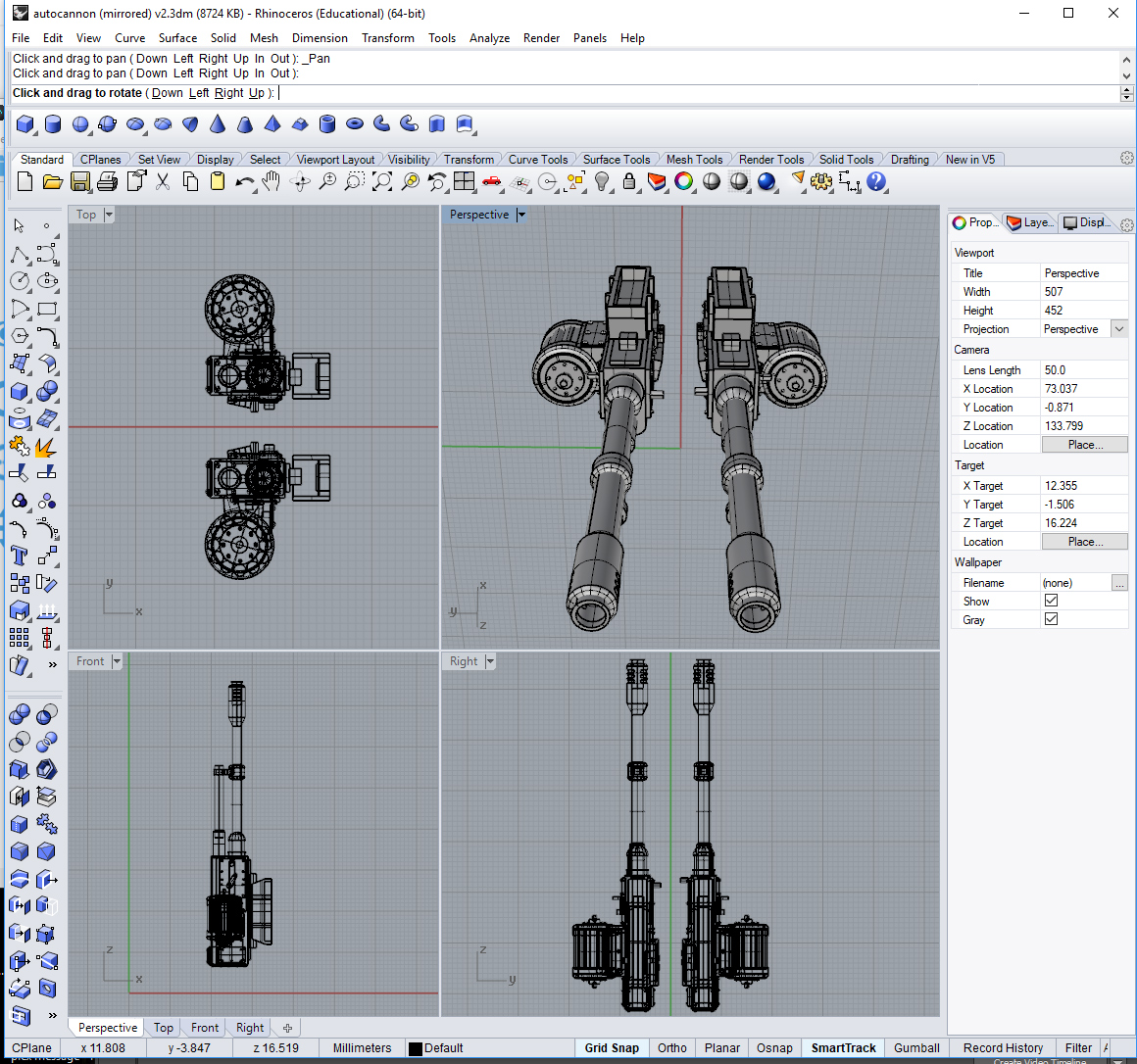This screenshot has width=1137, height=1064.
Task: Uncheck the Wallpaper Gray checkbox
Action: click(1051, 619)
